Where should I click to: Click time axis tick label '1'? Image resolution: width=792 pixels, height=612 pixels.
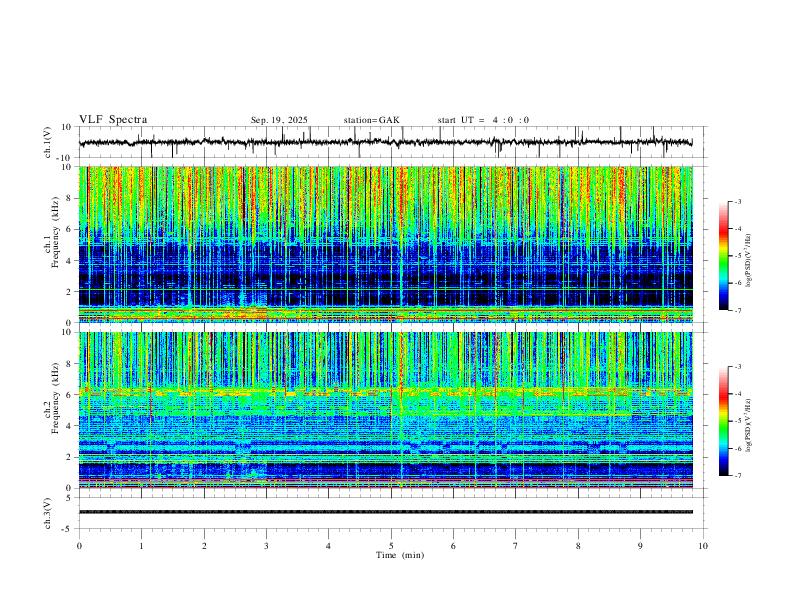coord(141,546)
